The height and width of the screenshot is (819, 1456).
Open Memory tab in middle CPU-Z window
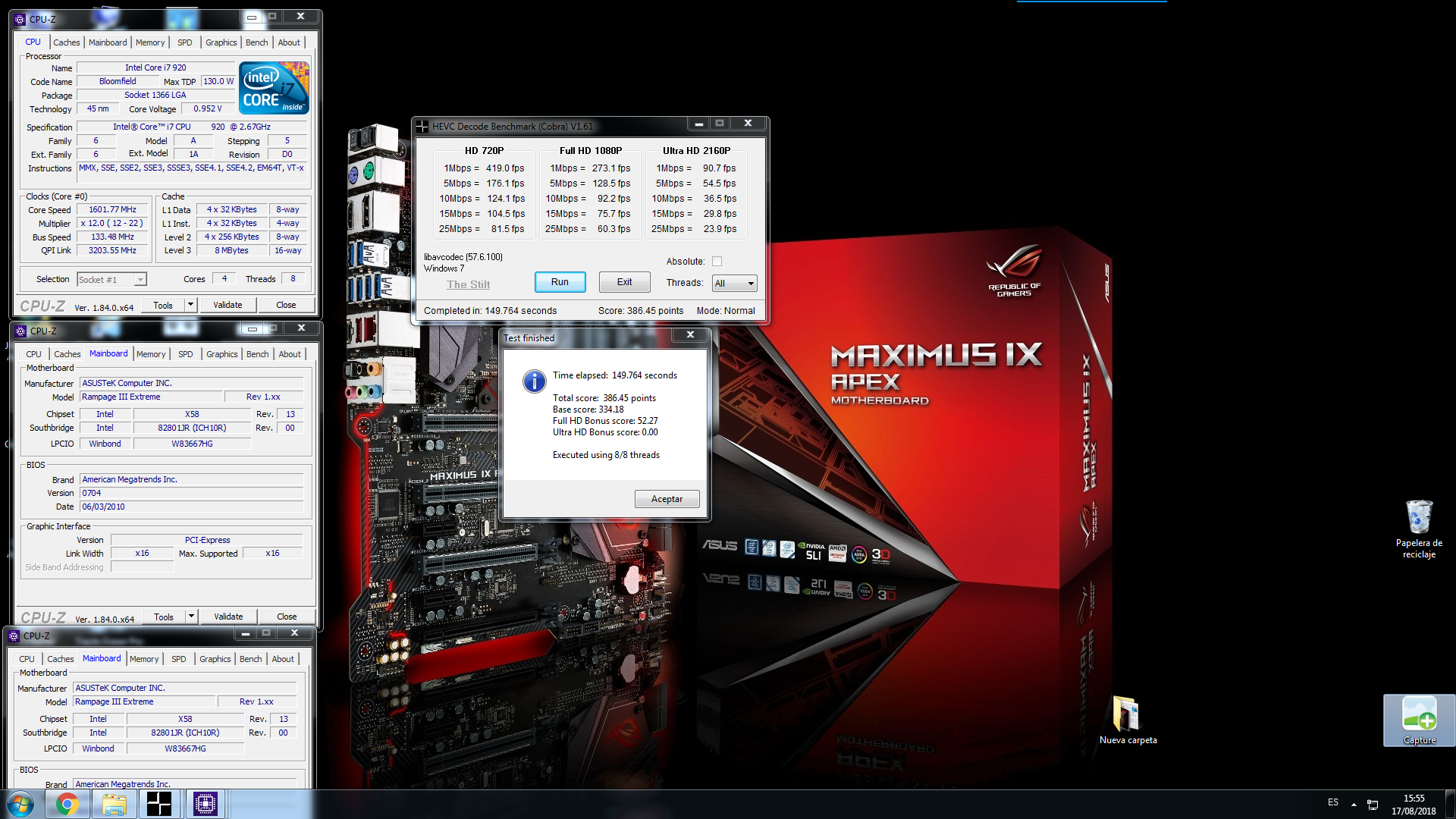pos(151,354)
